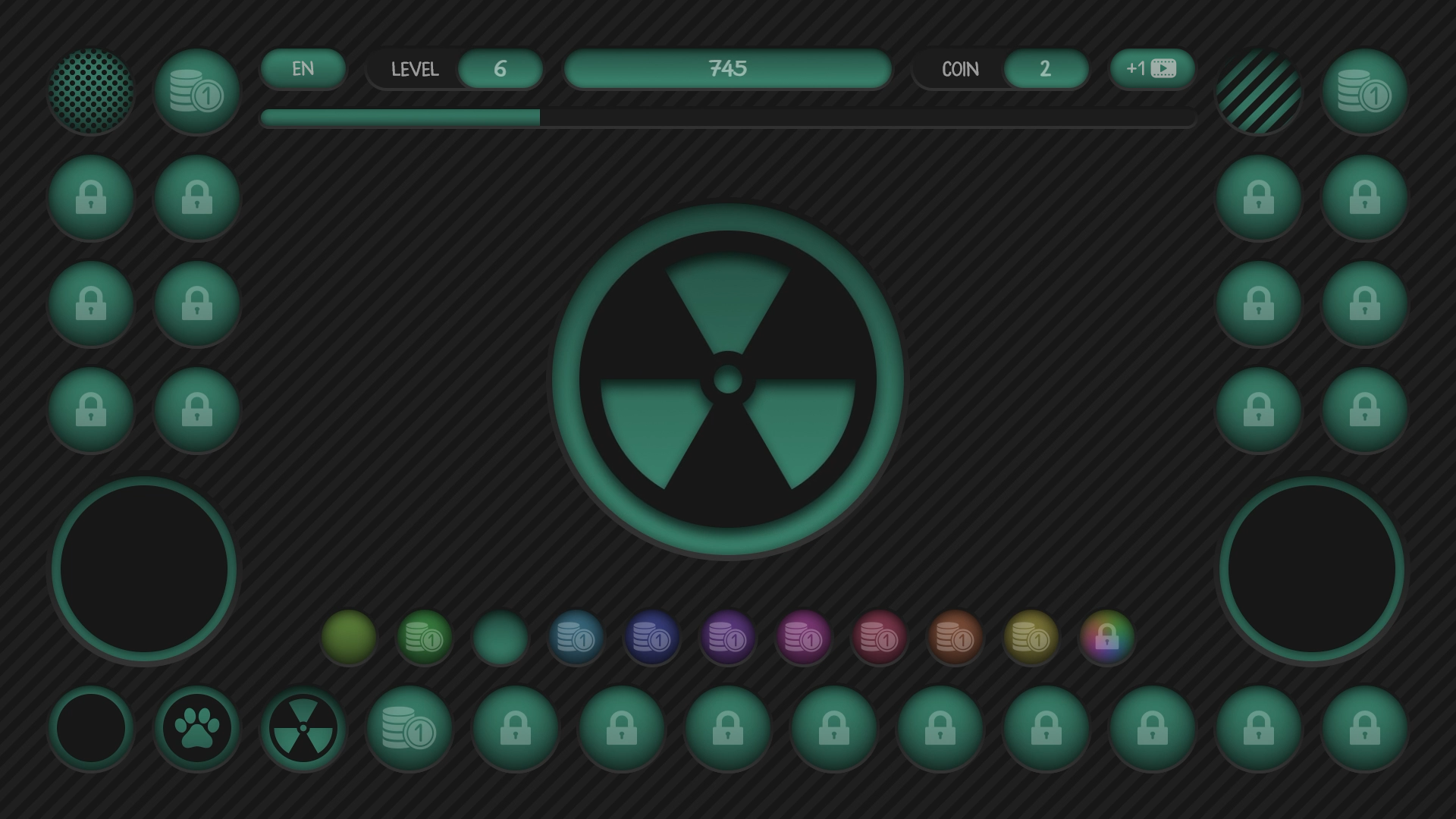The height and width of the screenshot is (819, 1456).
Task: Watch video ad for +1 coin
Action: 1153,69
